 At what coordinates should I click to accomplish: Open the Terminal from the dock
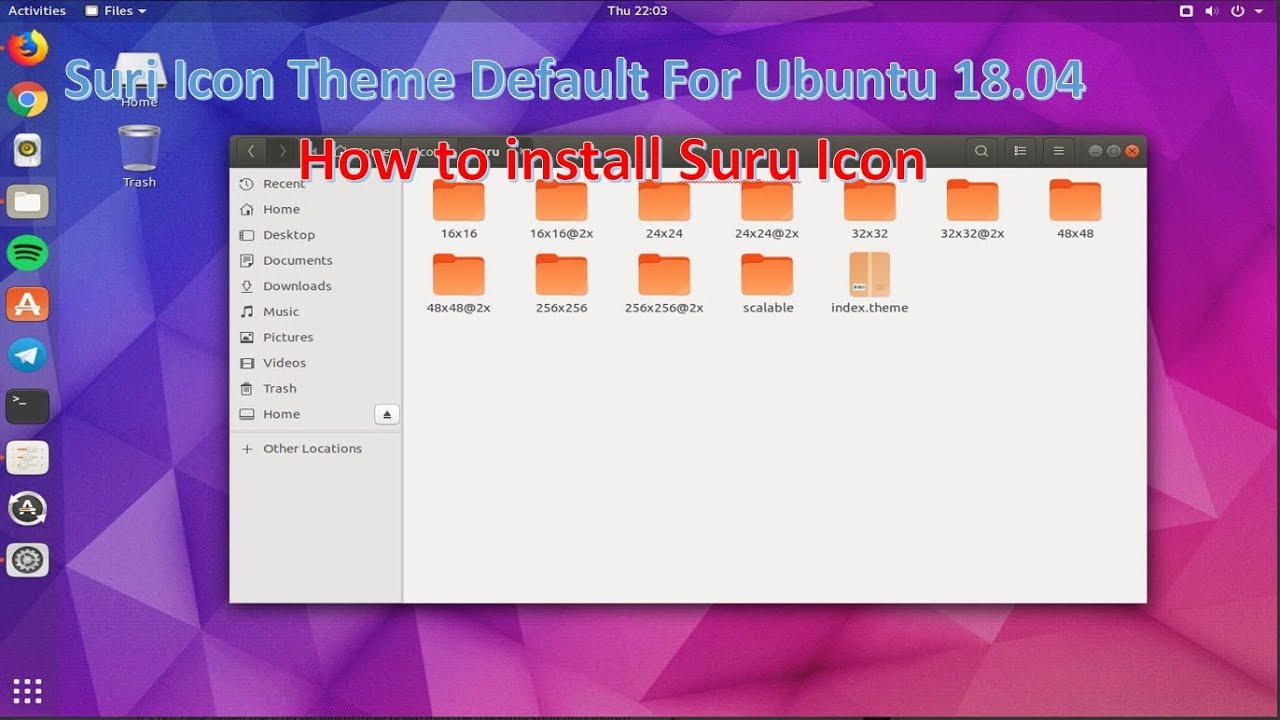(x=27, y=406)
